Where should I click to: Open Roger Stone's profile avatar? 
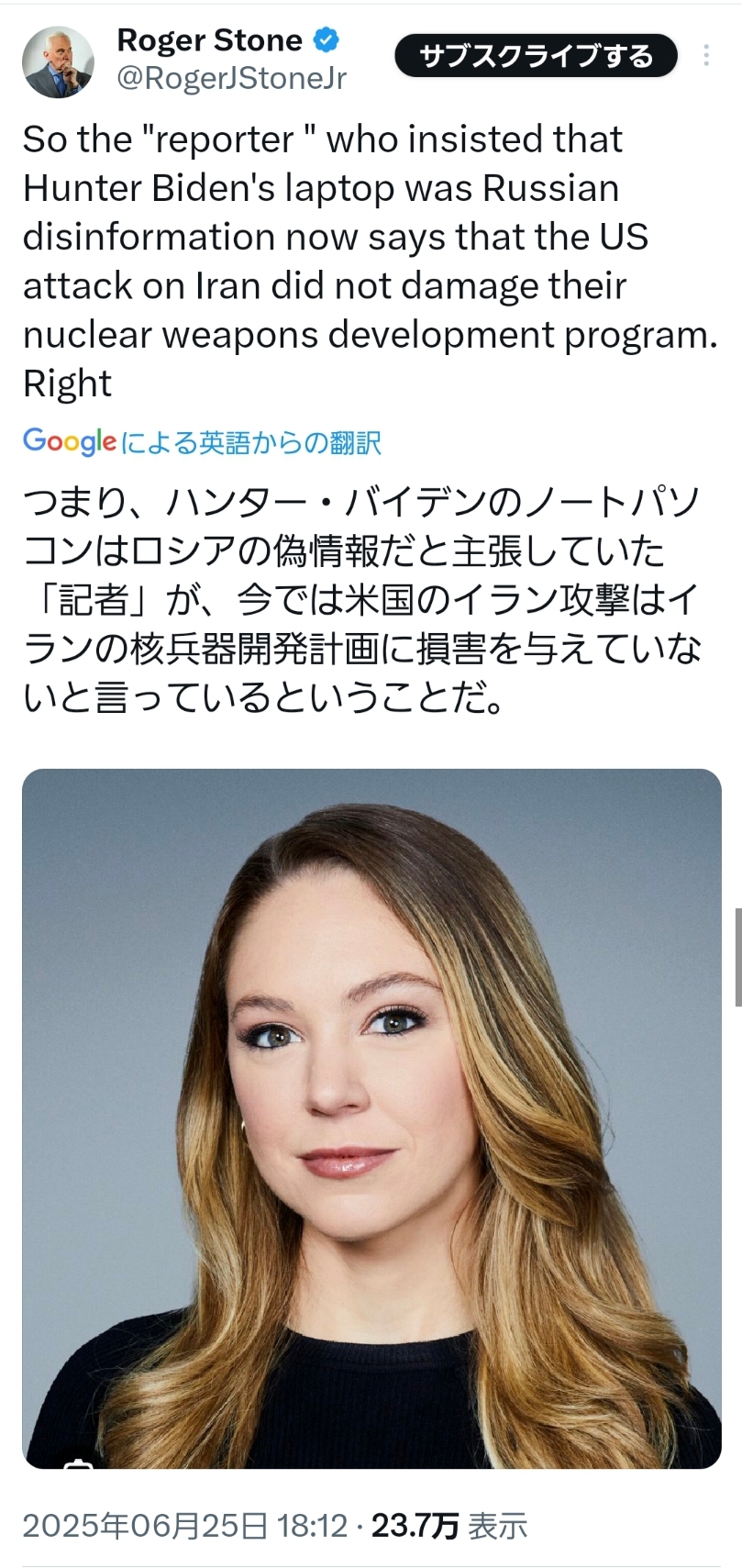click(58, 61)
